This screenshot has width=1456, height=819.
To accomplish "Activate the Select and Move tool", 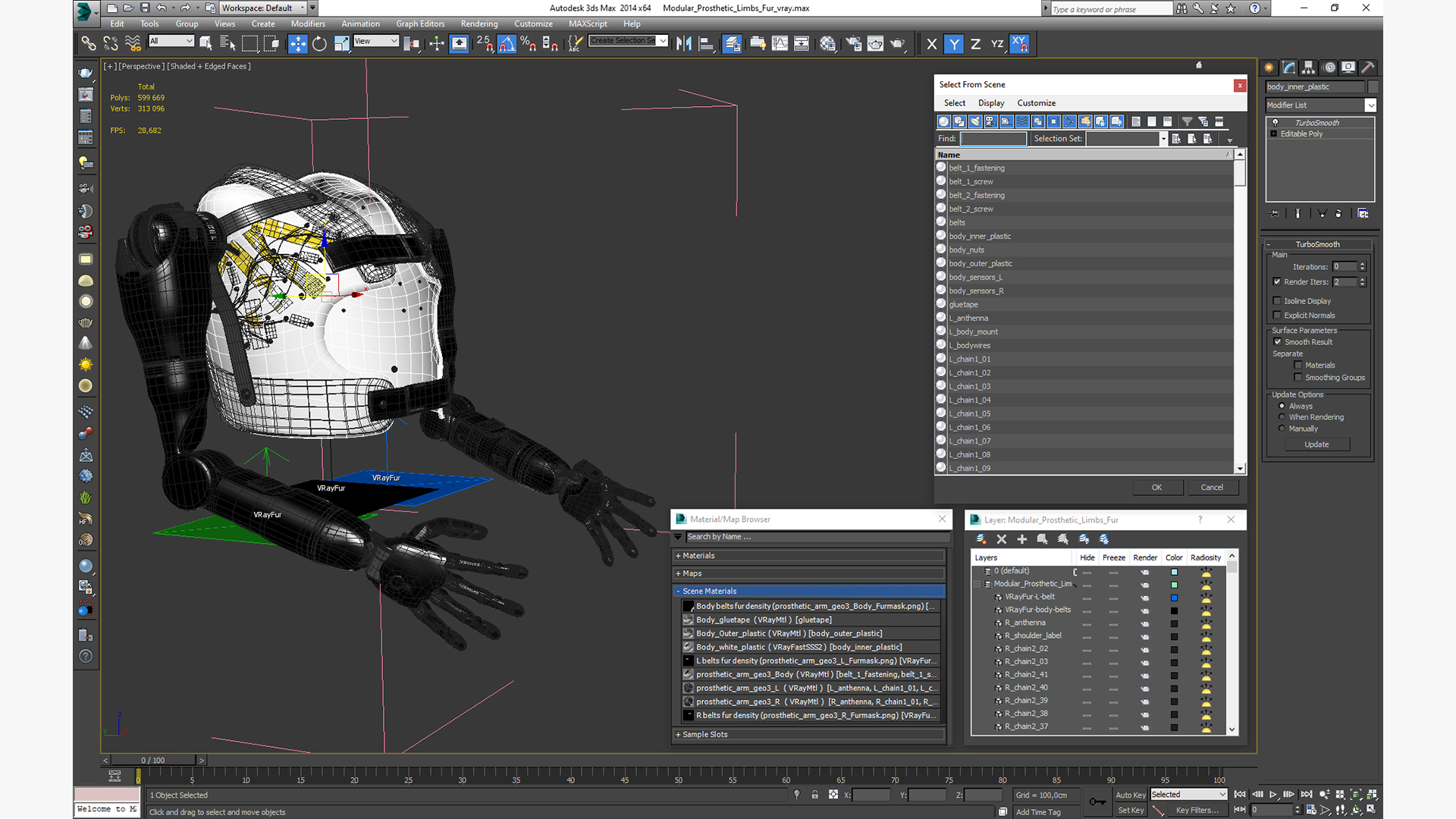I will pyautogui.click(x=297, y=44).
